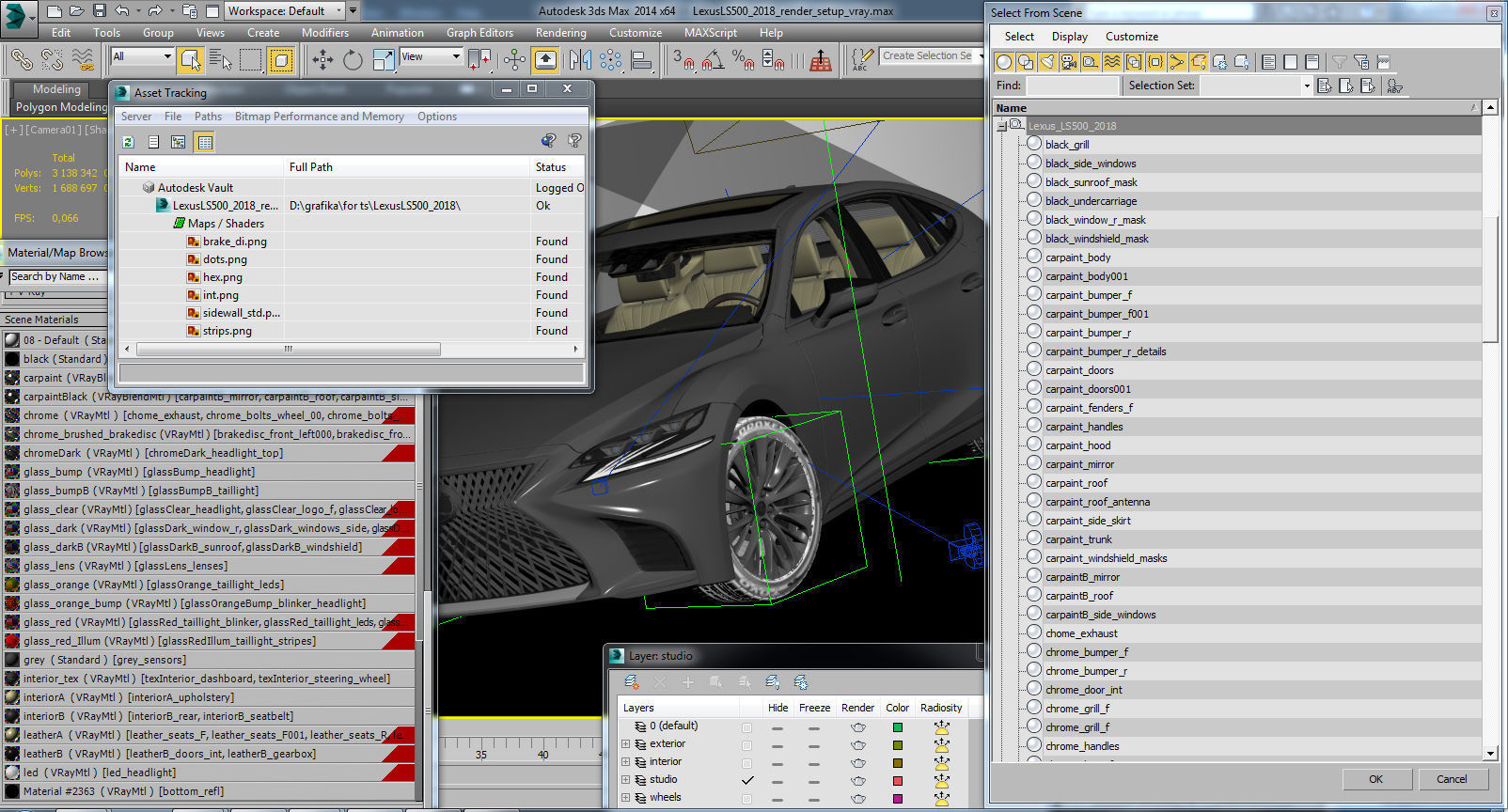Check current-layer box for exterior layer
The height and width of the screenshot is (812, 1508).
[x=747, y=745]
